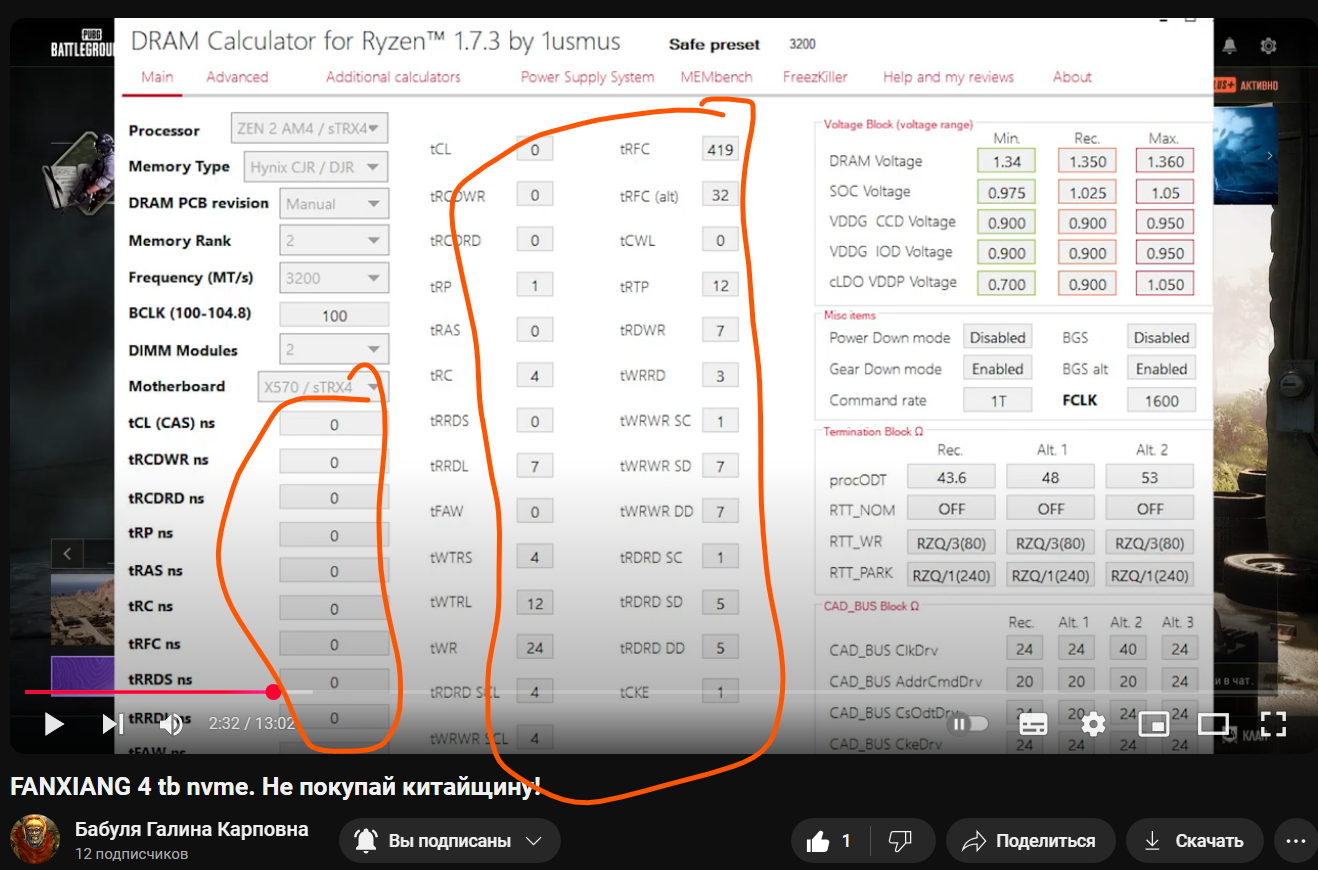
Task: Click the cLDO VDDP Voltage Max. value 1.050
Action: pos(1165,284)
